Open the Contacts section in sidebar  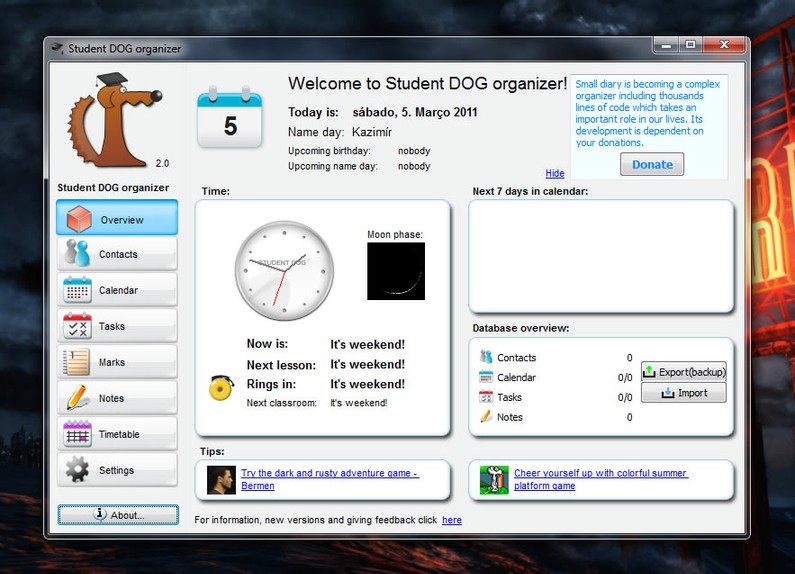pyautogui.click(x=117, y=254)
